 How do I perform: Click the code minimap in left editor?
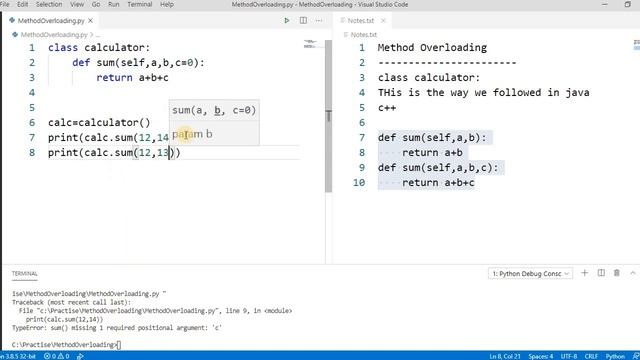click(311, 44)
